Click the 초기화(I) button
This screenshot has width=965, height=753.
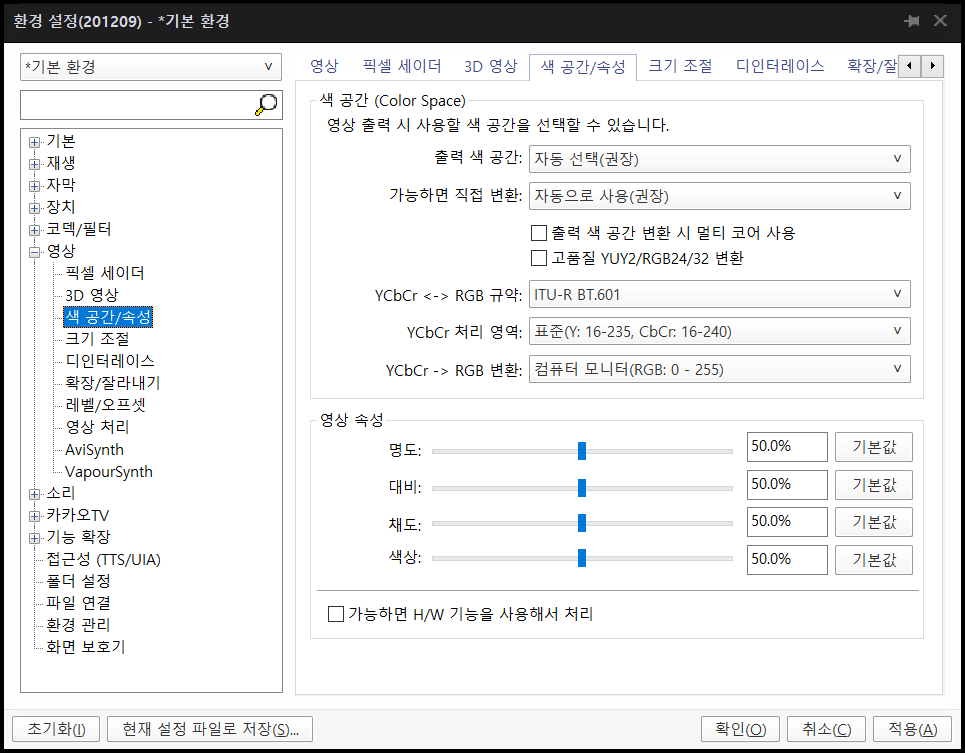[x=56, y=729]
